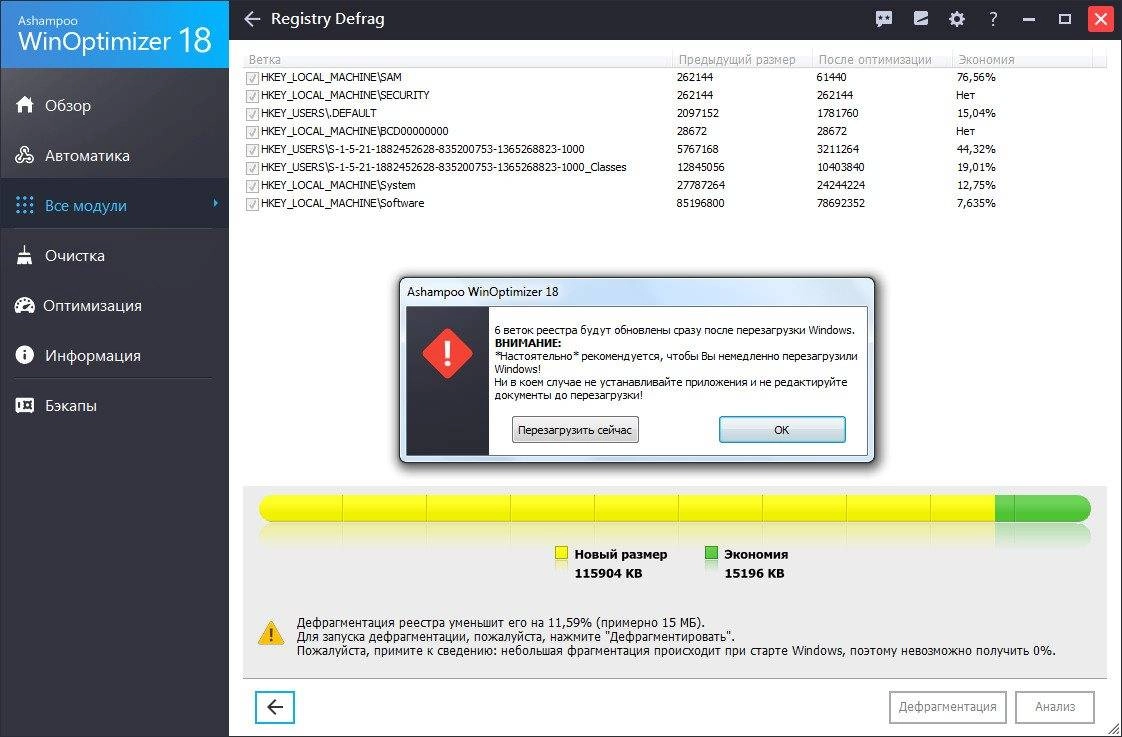Select the HKEY_LOCAL_MACHINE\SAM branch name

pos(331,77)
